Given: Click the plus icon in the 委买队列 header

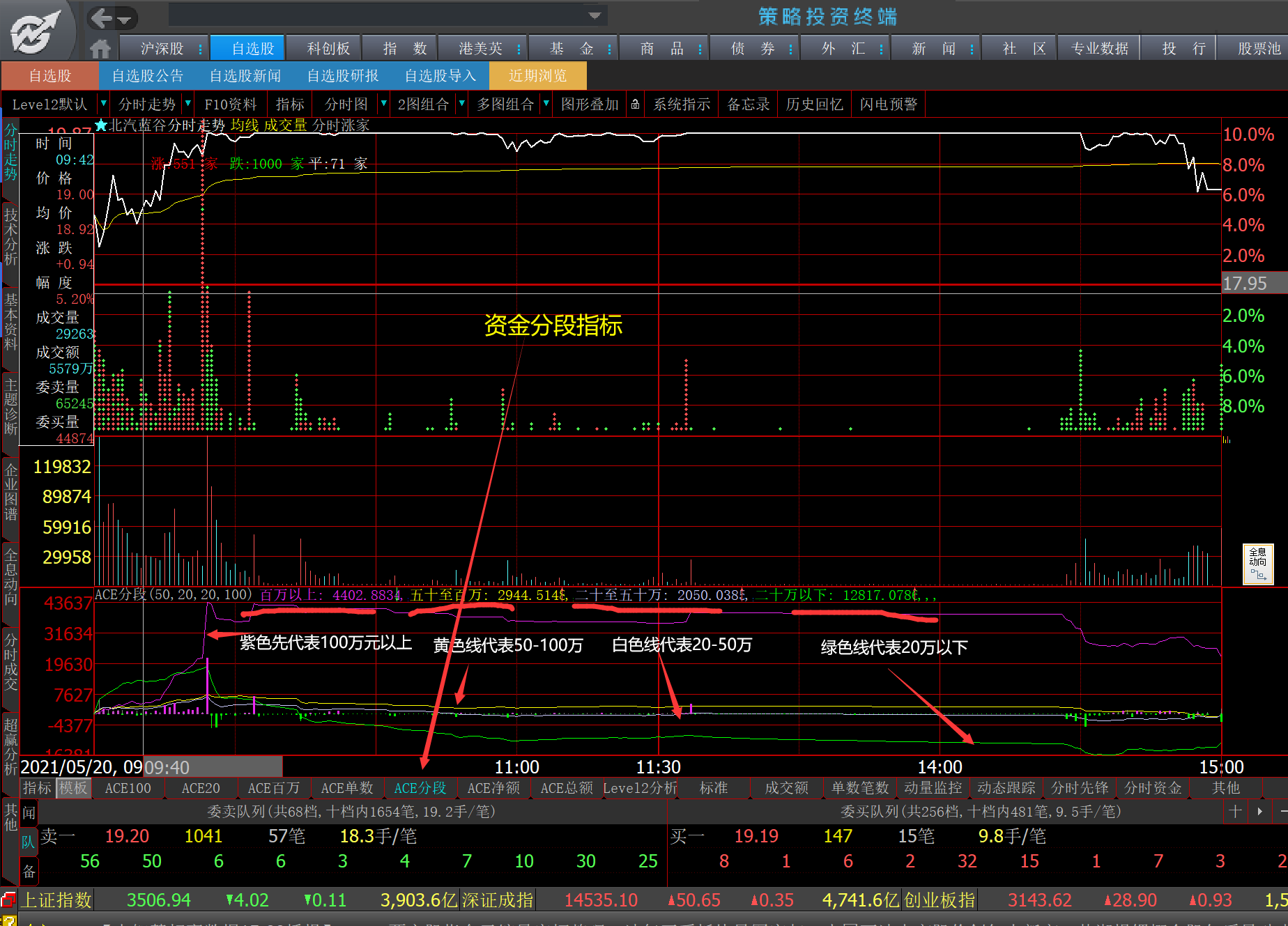Looking at the screenshot, I should [1235, 811].
